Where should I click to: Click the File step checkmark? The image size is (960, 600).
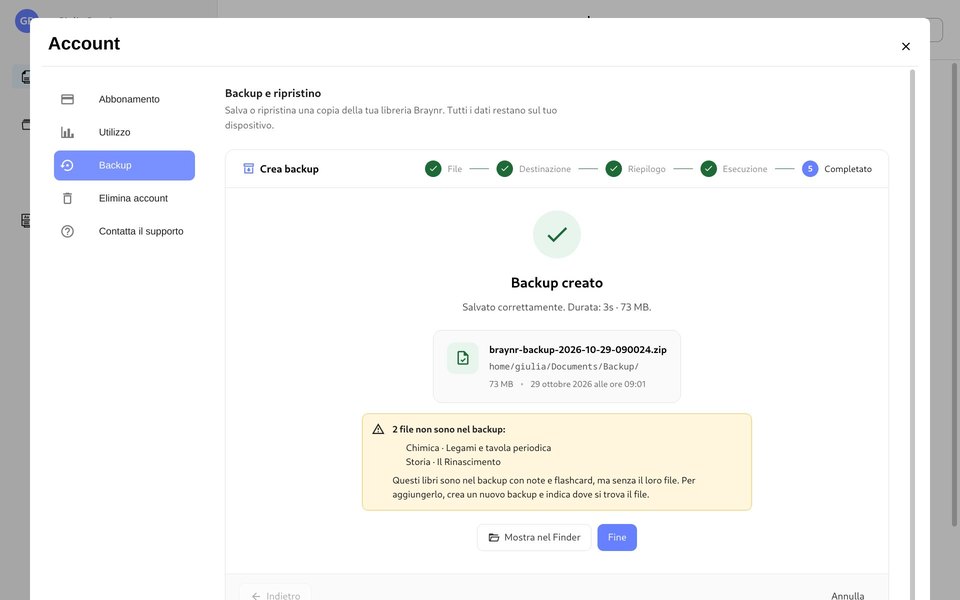point(433,168)
